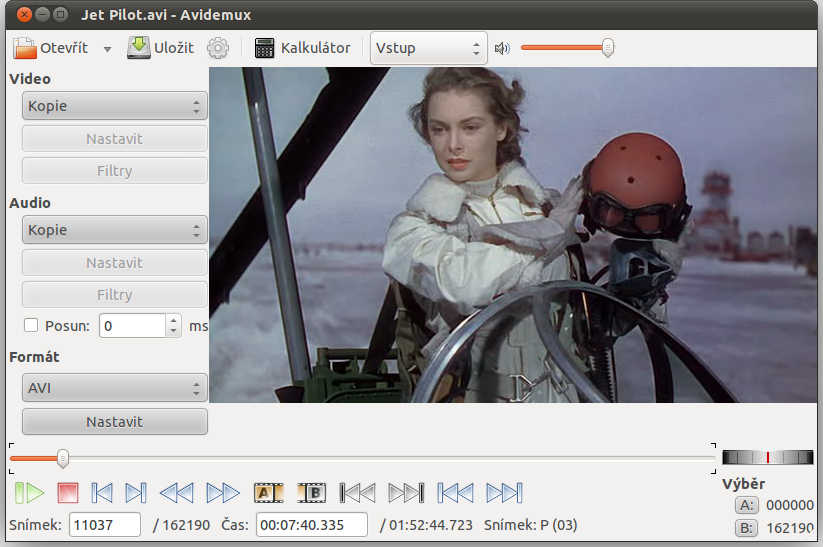Decrease the Posun value with down stepper
The image size is (823, 547).
174,332
